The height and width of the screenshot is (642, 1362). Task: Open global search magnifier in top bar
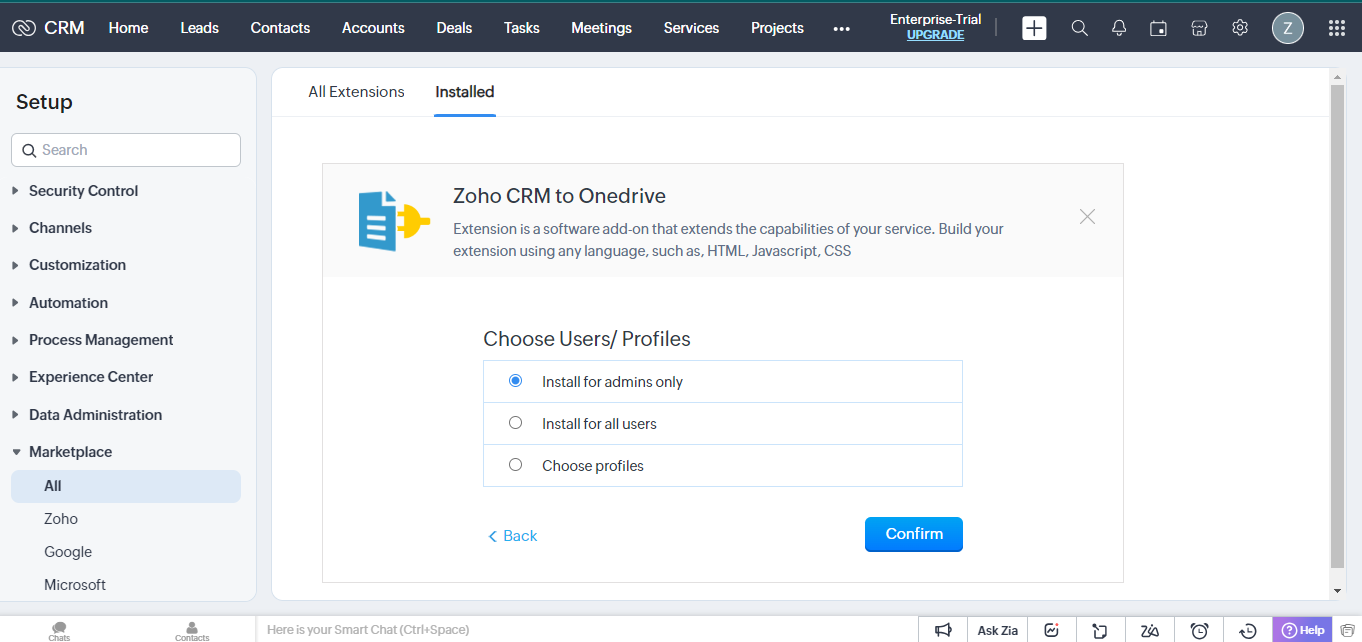point(1079,28)
